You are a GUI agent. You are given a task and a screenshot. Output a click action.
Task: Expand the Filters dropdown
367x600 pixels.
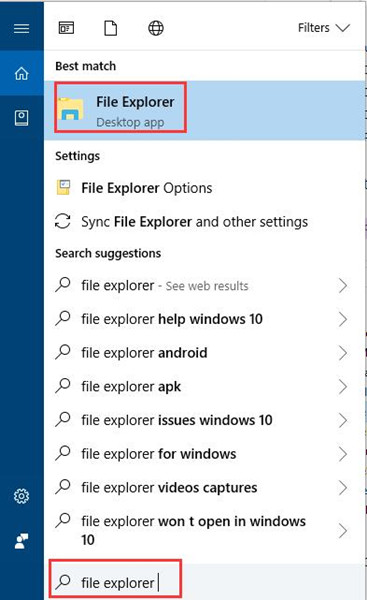coord(324,28)
